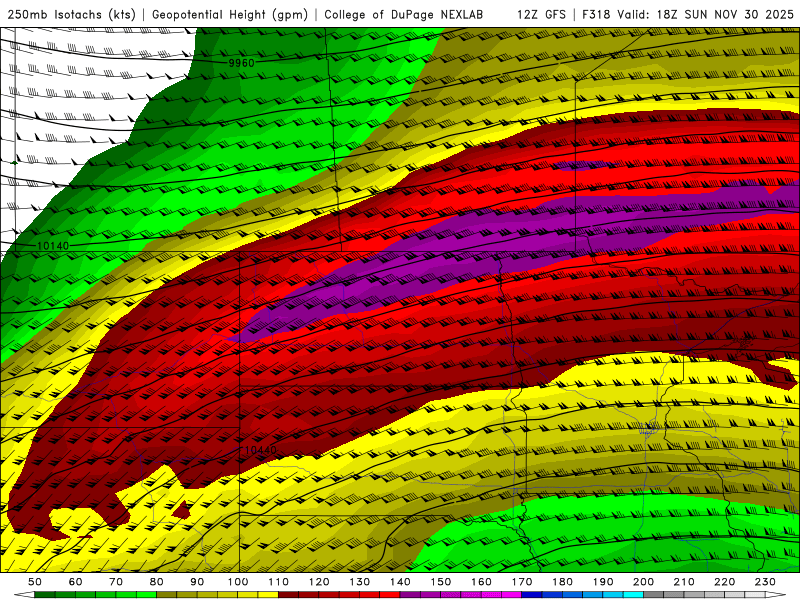Click the 200 label on the color scale
Viewport: 800px width, 600px height.
pyautogui.click(x=643, y=582)
